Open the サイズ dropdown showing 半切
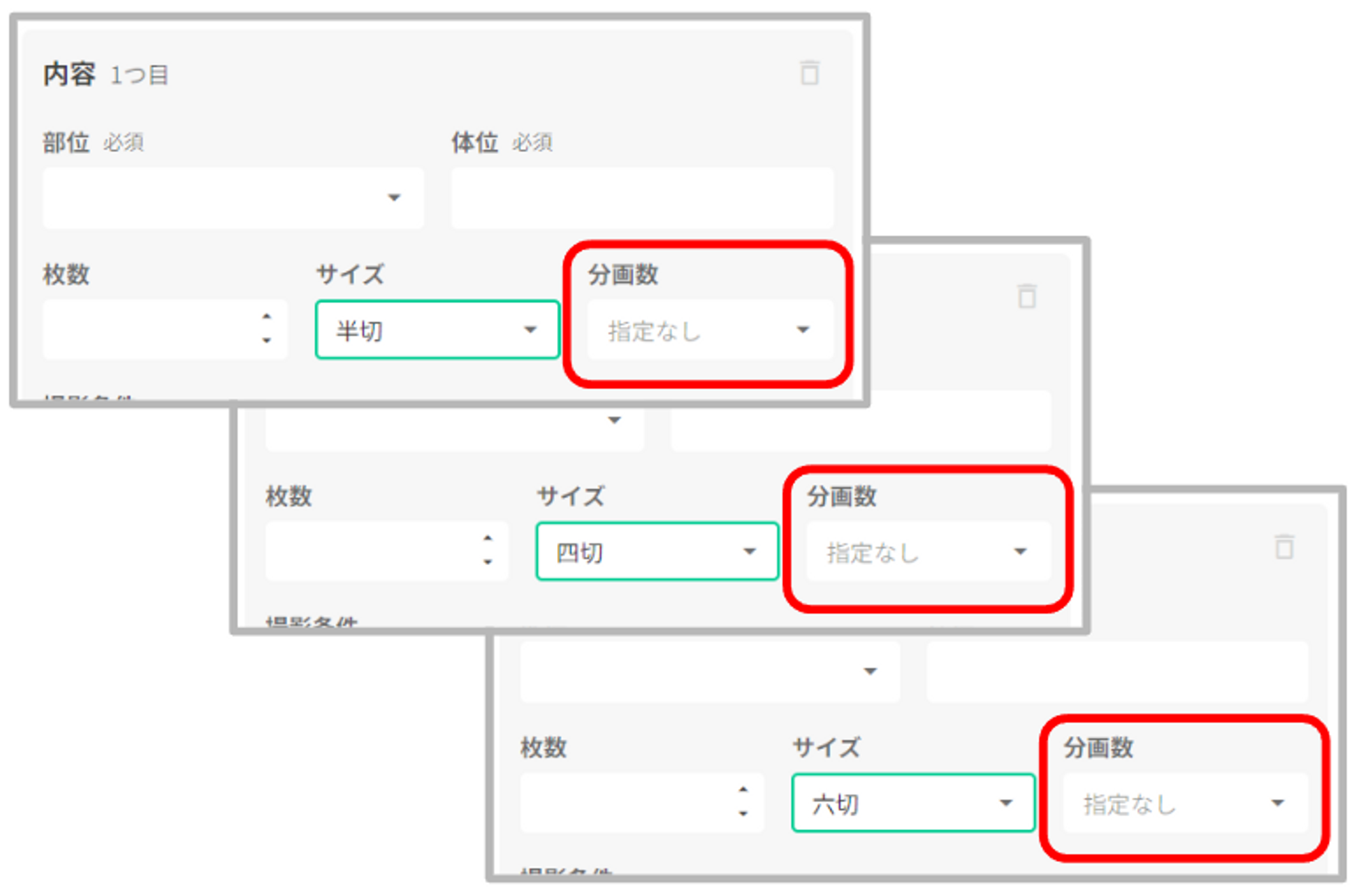Image resolution: width=1357 pixels, height=896 pixels. point(437,330)
